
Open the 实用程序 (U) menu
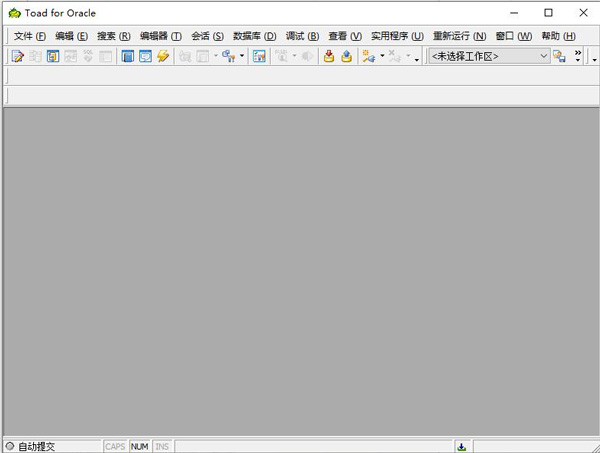coord(397,36)
